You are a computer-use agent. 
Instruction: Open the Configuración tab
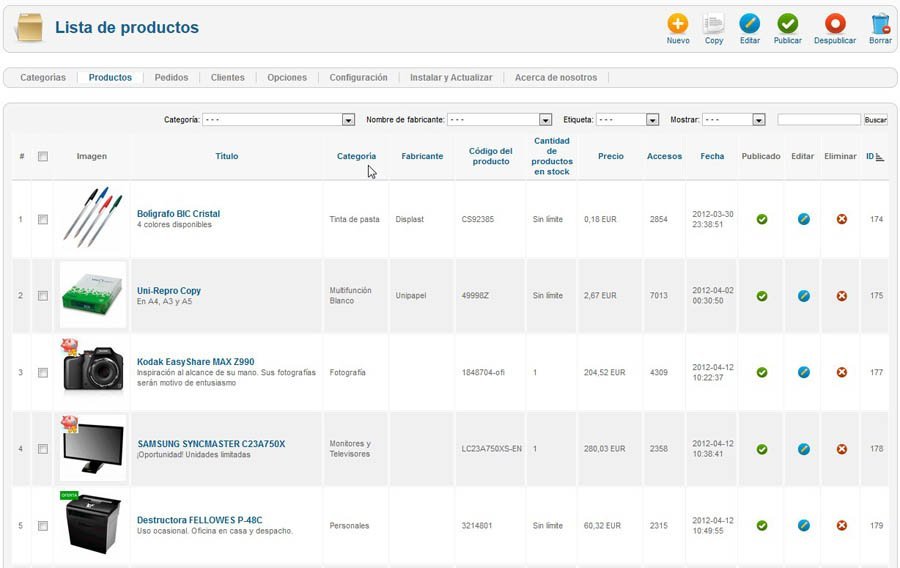pyautogui.click(x=358, y=77)
